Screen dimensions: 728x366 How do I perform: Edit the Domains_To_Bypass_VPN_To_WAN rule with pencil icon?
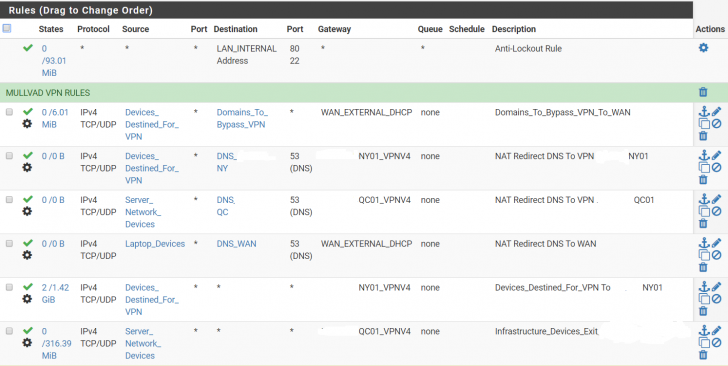[x=716, y=111]
